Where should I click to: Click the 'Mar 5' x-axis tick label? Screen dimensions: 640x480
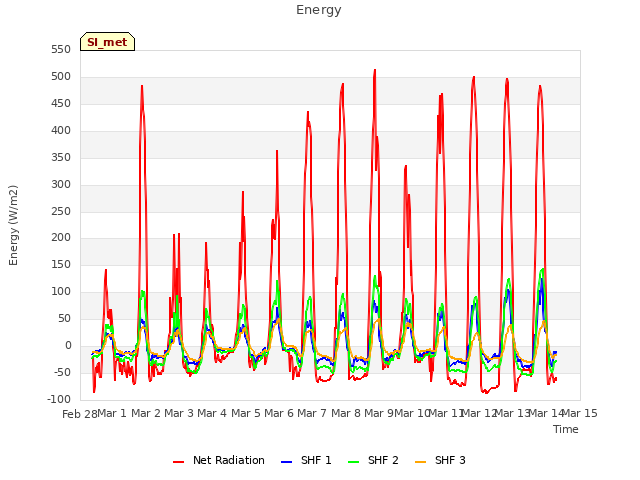pyautogui.click(x=246, y=413)
